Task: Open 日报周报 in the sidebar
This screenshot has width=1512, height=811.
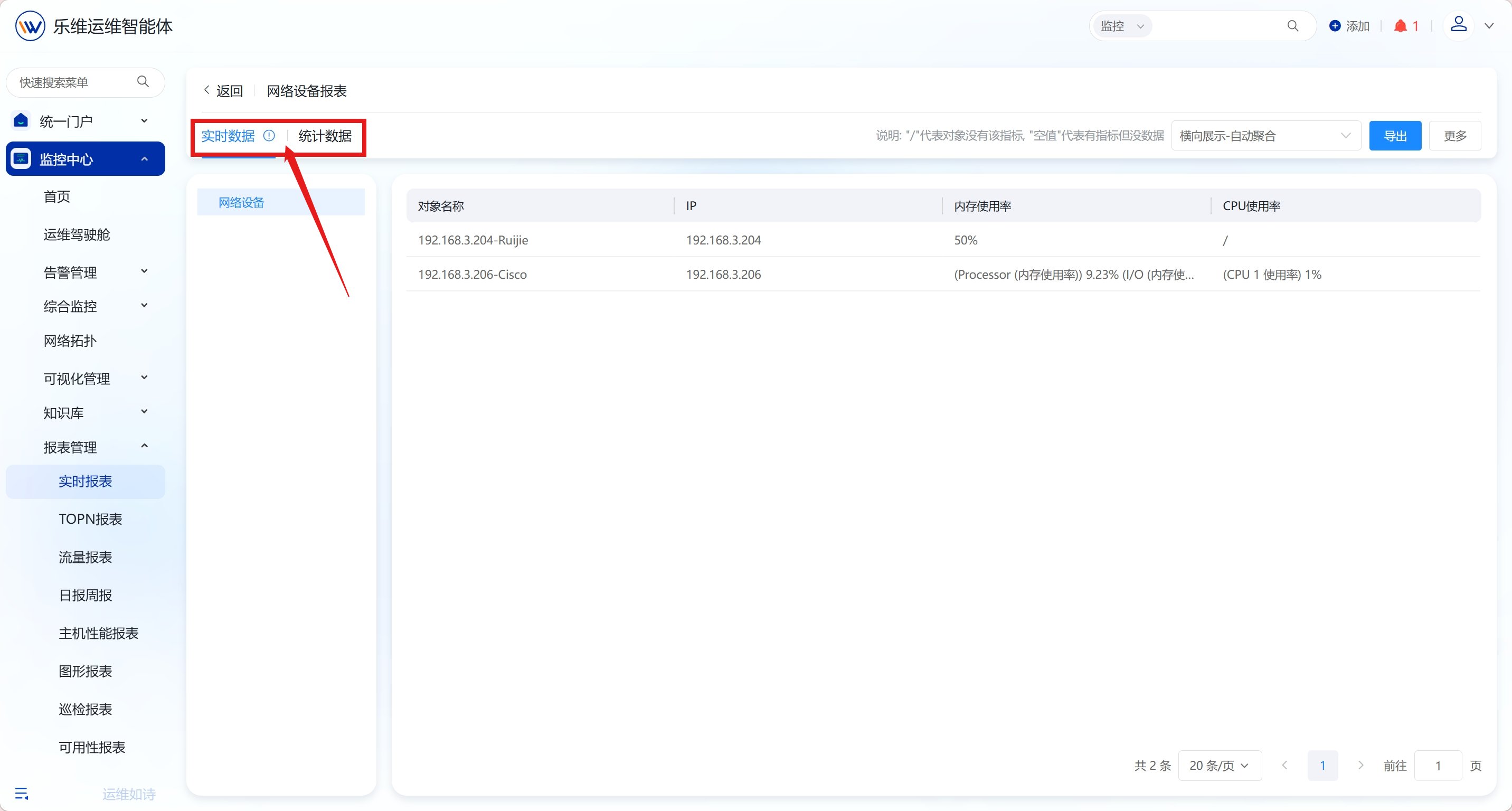Action: 85,595
